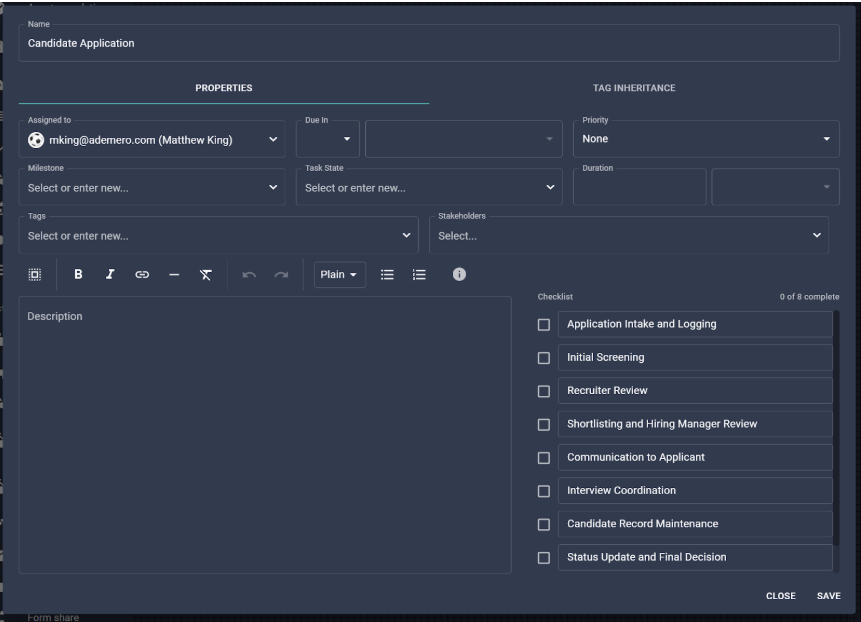Open the Duration unit dropdown
This screenshot has height=622, width=861.
pos(775,187)
